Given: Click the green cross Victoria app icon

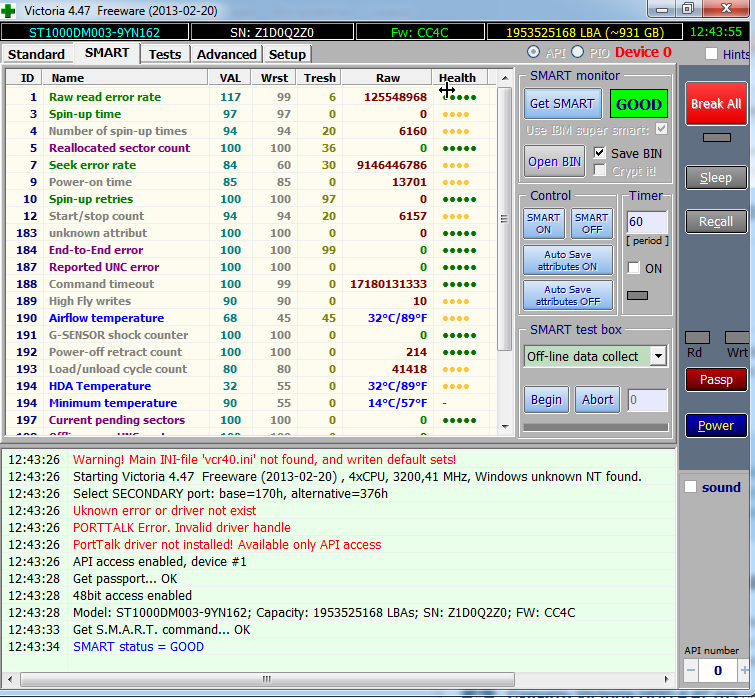Looking at the screenshot, I should [x=8, y=10].
